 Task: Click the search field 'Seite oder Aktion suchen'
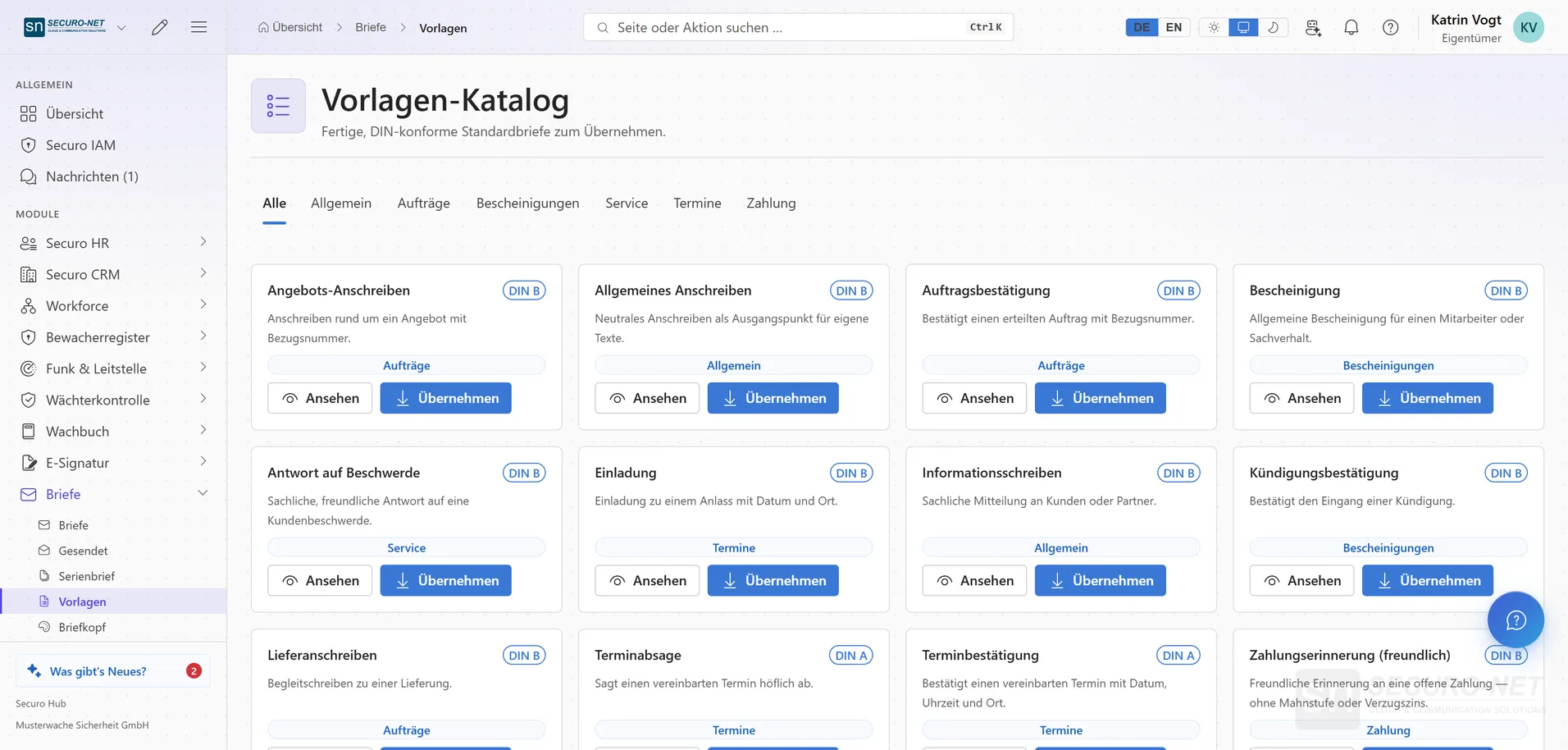(x=798, y=27)
